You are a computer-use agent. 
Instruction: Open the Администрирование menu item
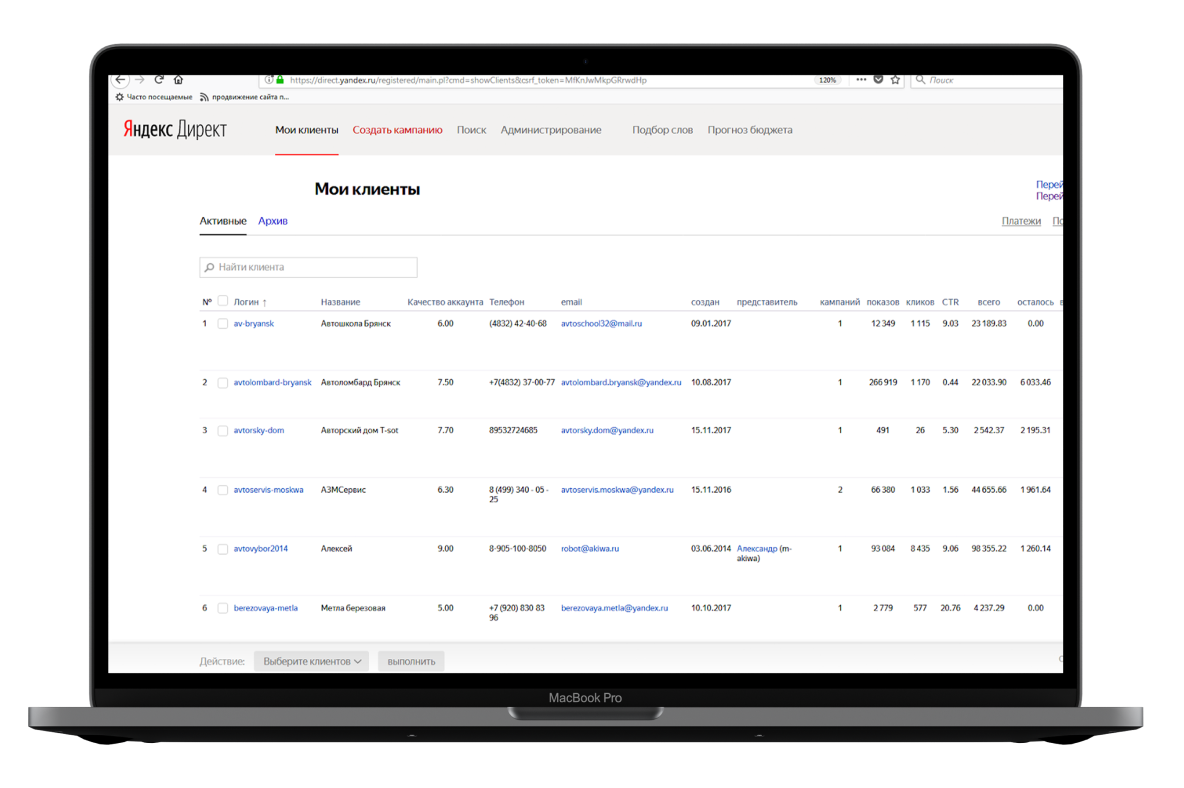[551, 130]
